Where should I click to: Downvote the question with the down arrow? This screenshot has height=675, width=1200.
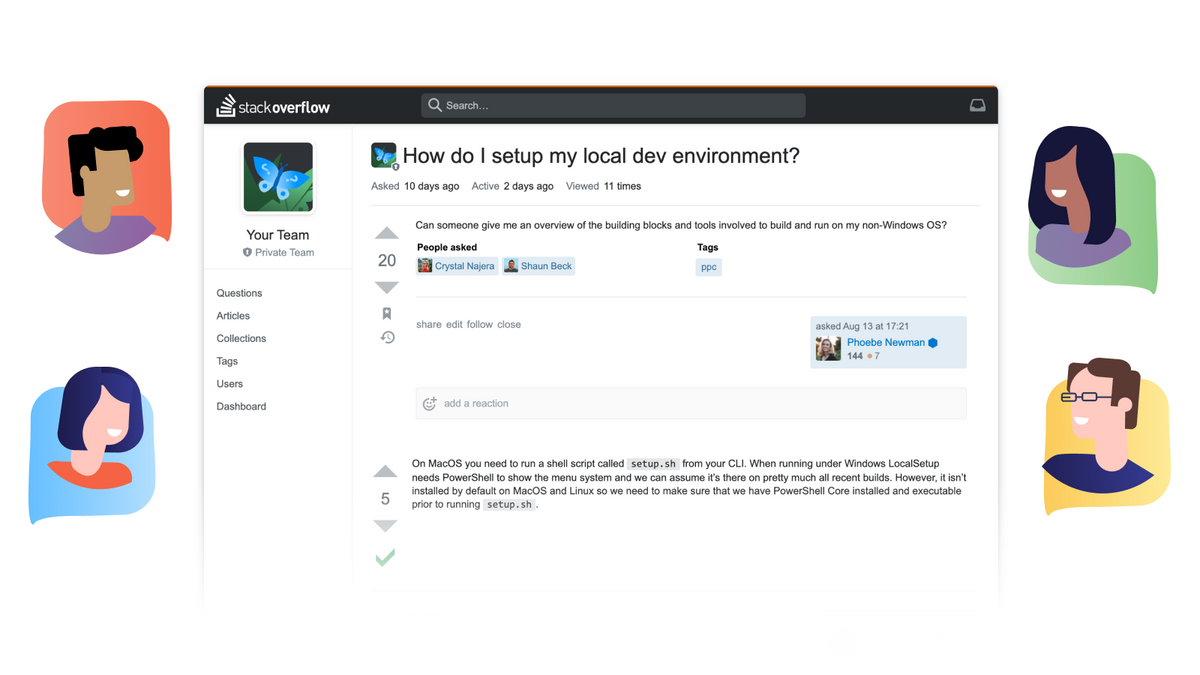(386, 287)
